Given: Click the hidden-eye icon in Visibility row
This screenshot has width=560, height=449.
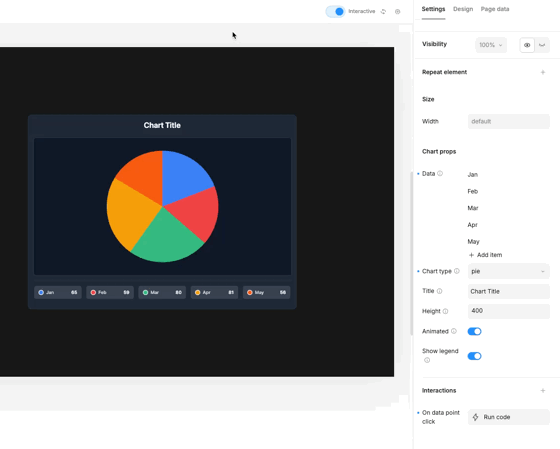Looking at the screenshot, I should tap(542, 45).
